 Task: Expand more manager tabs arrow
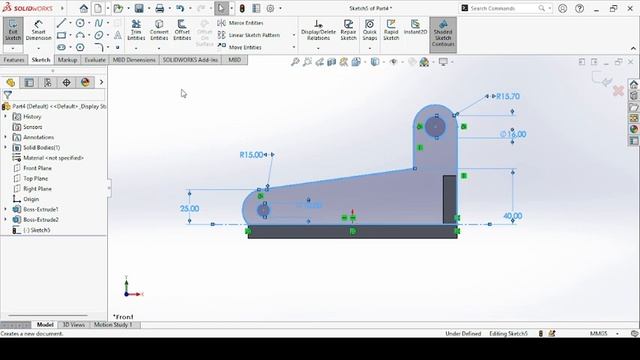[x=101, y=82]
